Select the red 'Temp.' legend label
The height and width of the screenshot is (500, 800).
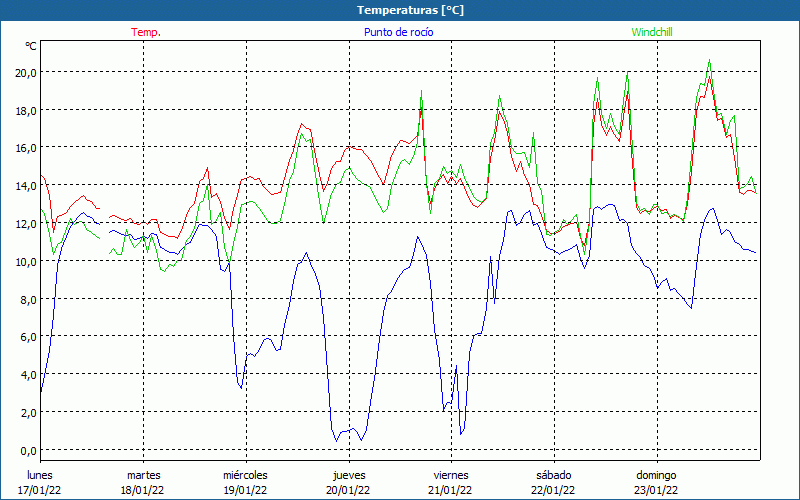(146, 32)
